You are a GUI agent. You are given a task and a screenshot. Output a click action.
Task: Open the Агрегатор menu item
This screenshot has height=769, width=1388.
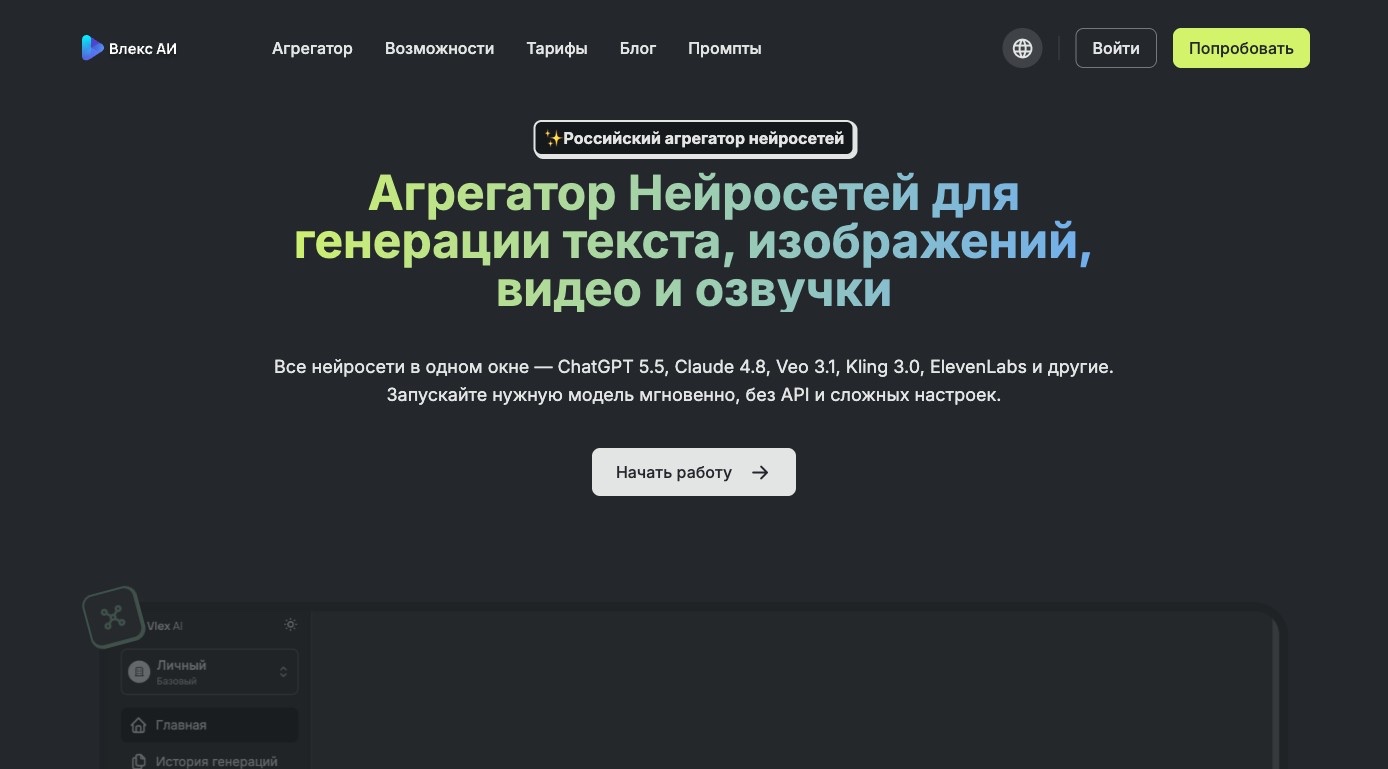(312, 48)
